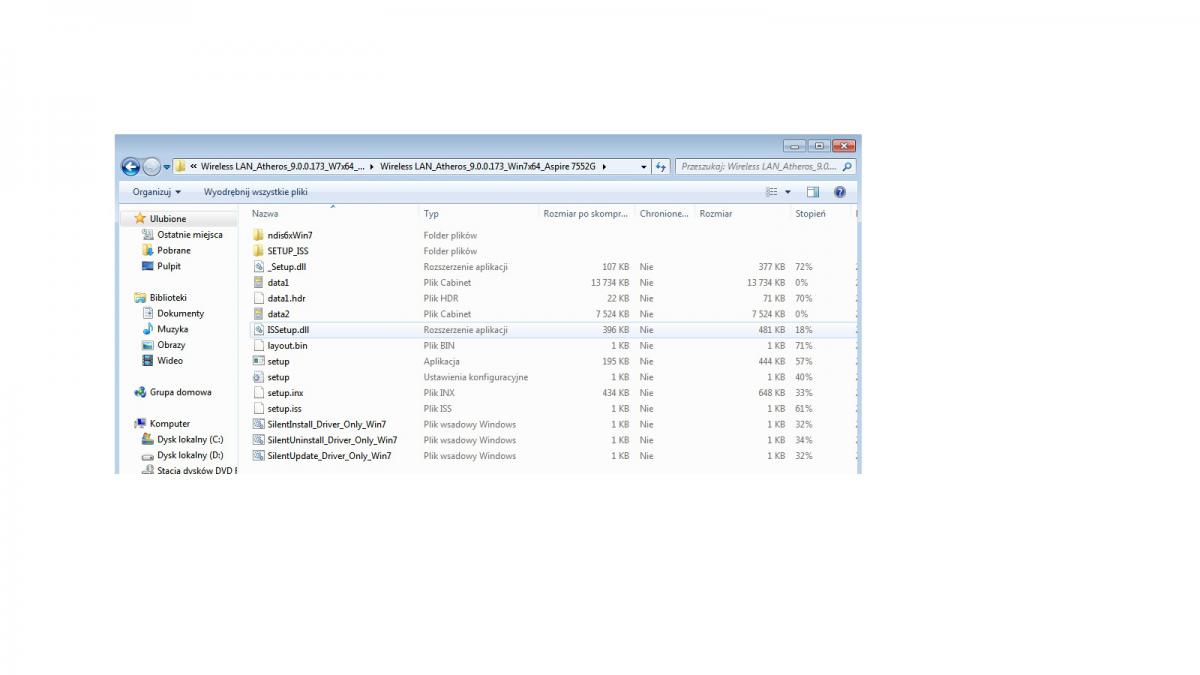Click the address bar folder icon
This screenshot has height=675, width=1200.
[x=180, y=166]
